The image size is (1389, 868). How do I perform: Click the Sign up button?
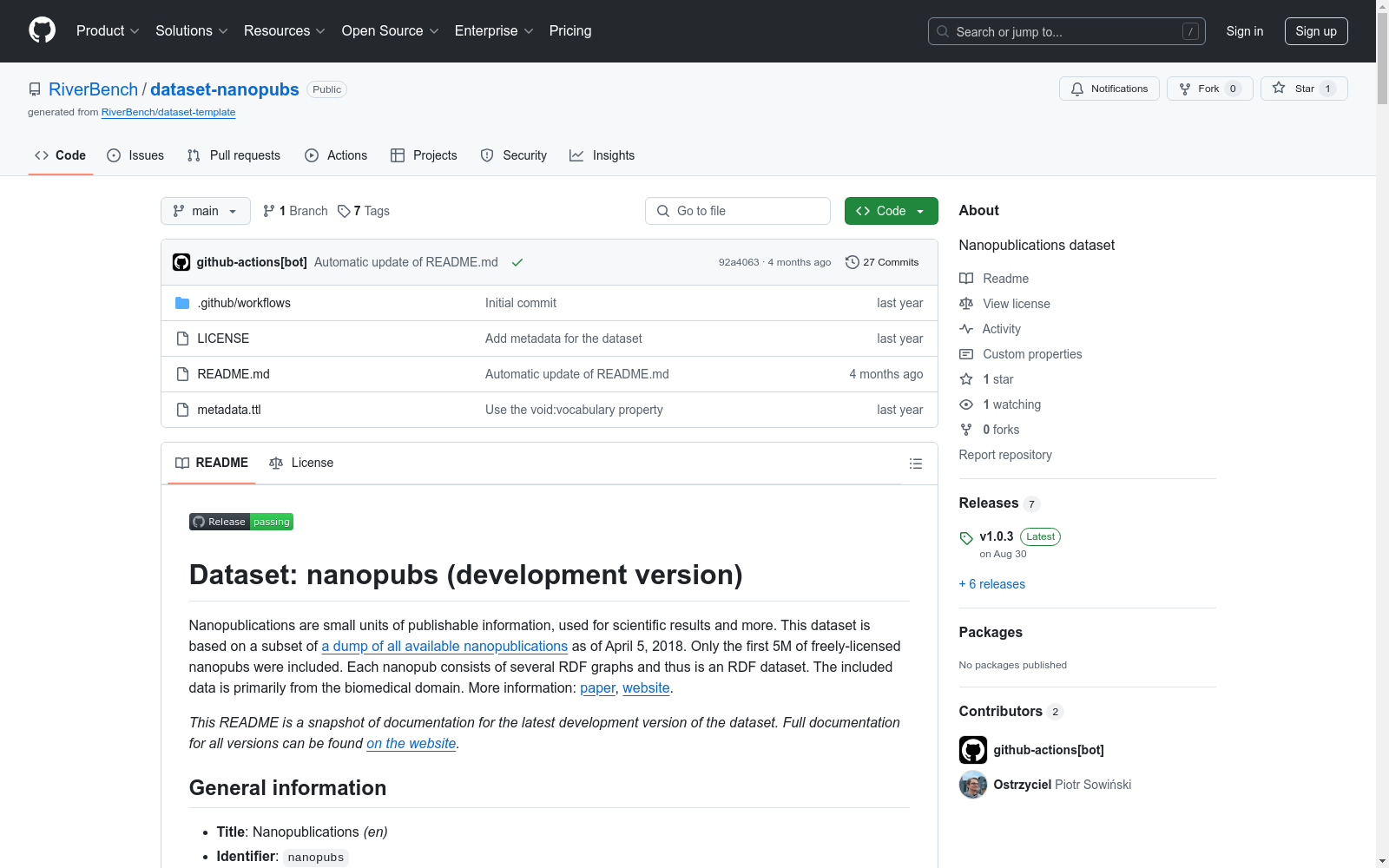(x=1316, y=31)
